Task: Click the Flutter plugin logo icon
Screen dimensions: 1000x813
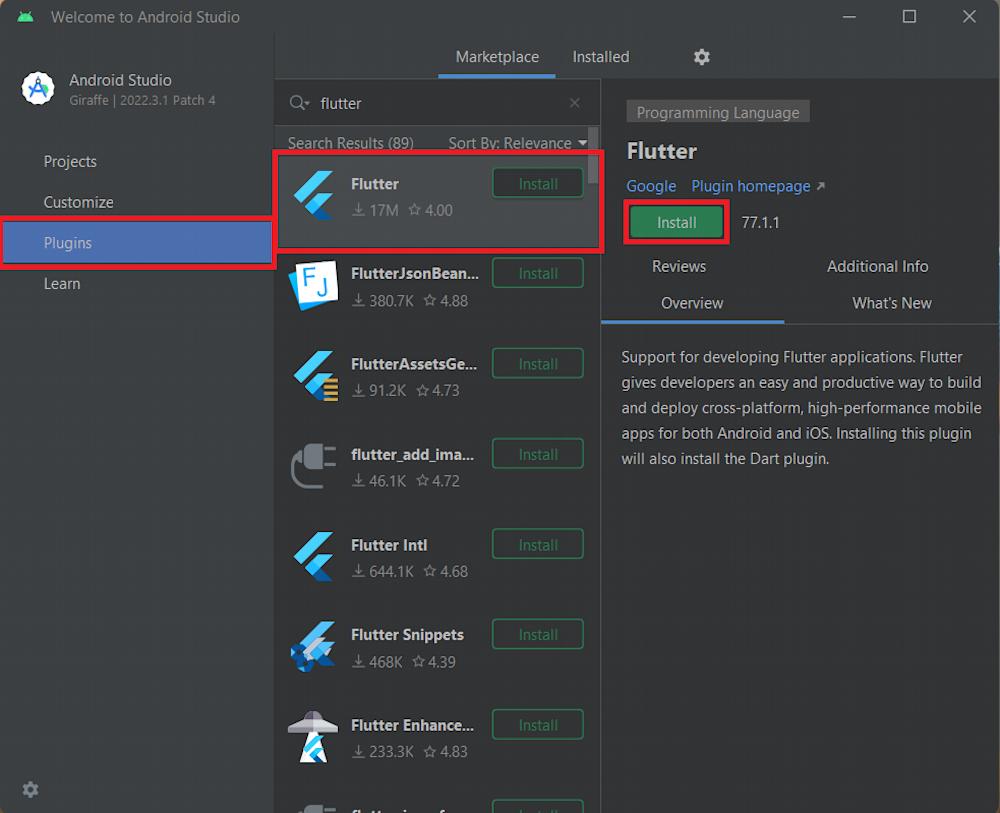Action: point(313,195)
